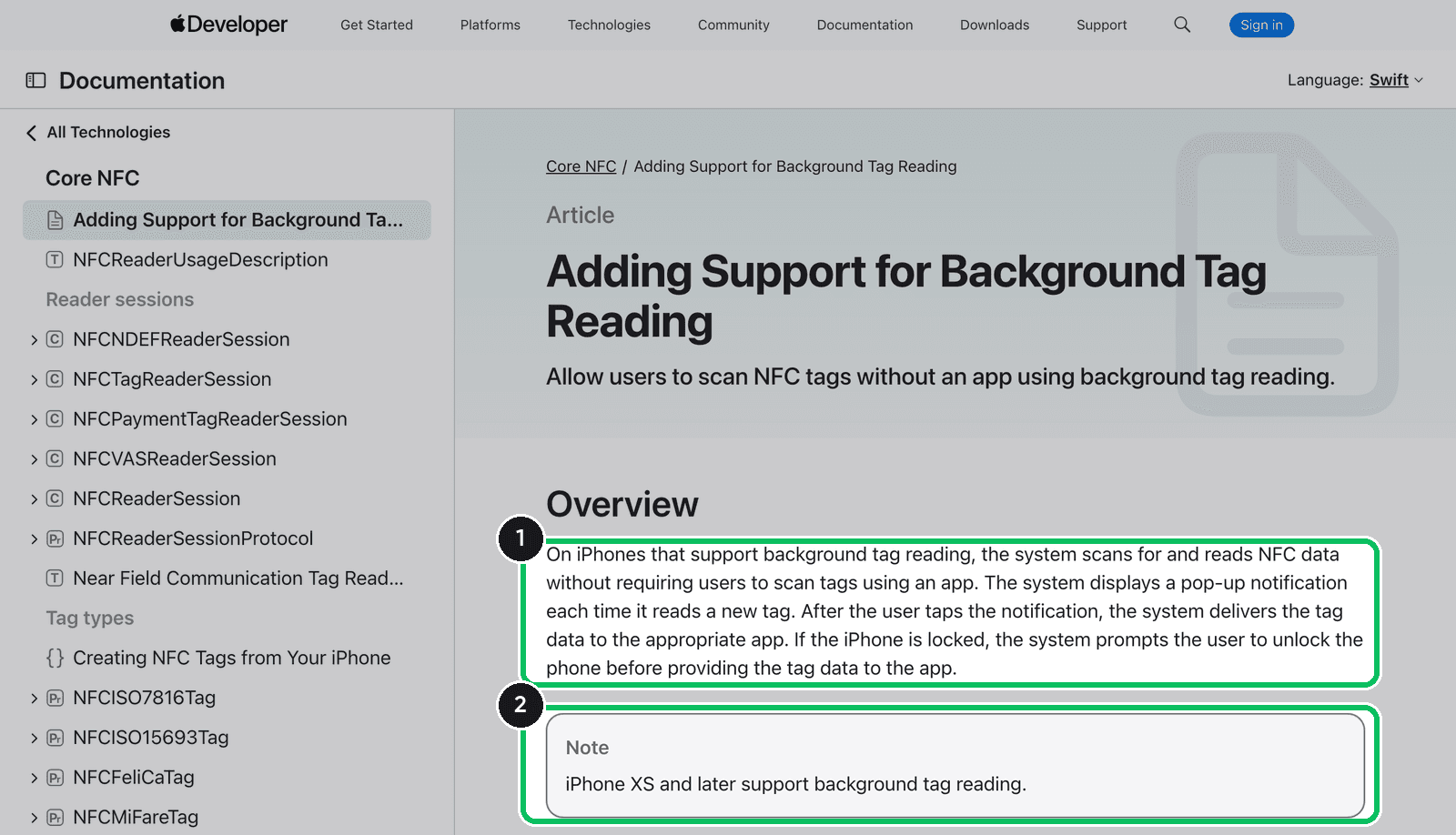Click the class icon beside NFCPaymentTagReaderSession
The height and width of the screenshot is (835, 1456).
point(55,419)
